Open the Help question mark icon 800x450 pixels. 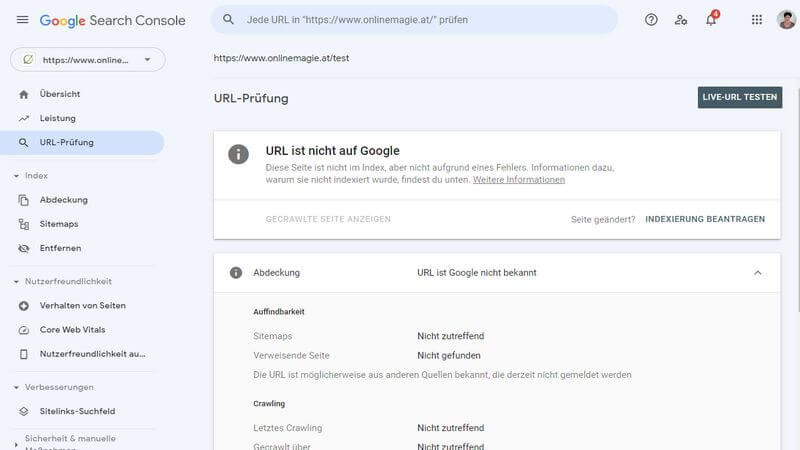pyautogui.click(x=651, y=20)
